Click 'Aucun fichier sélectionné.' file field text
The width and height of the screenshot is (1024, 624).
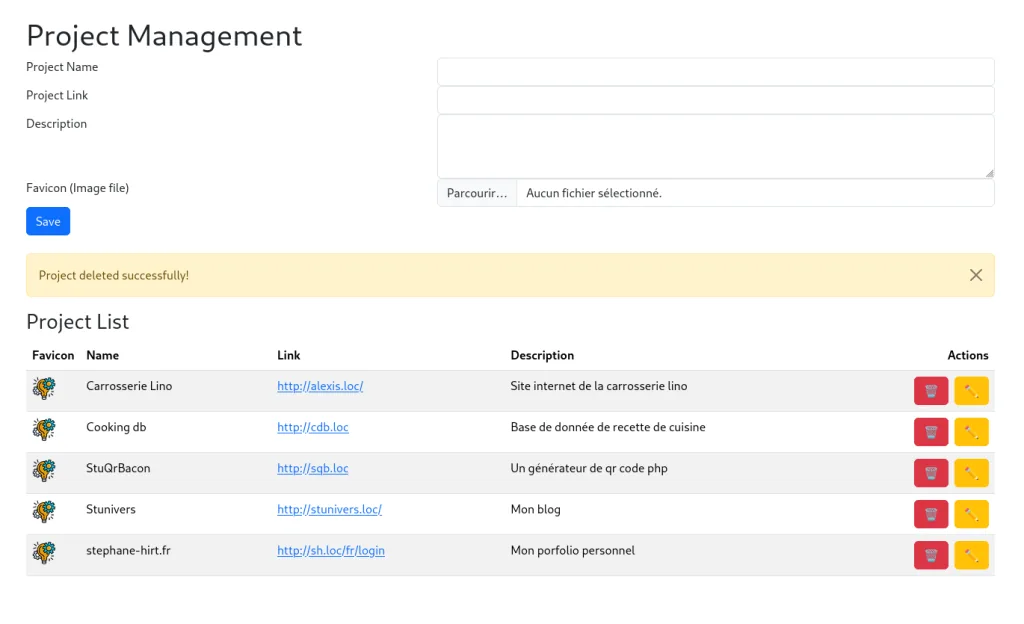tap(594, 193)
